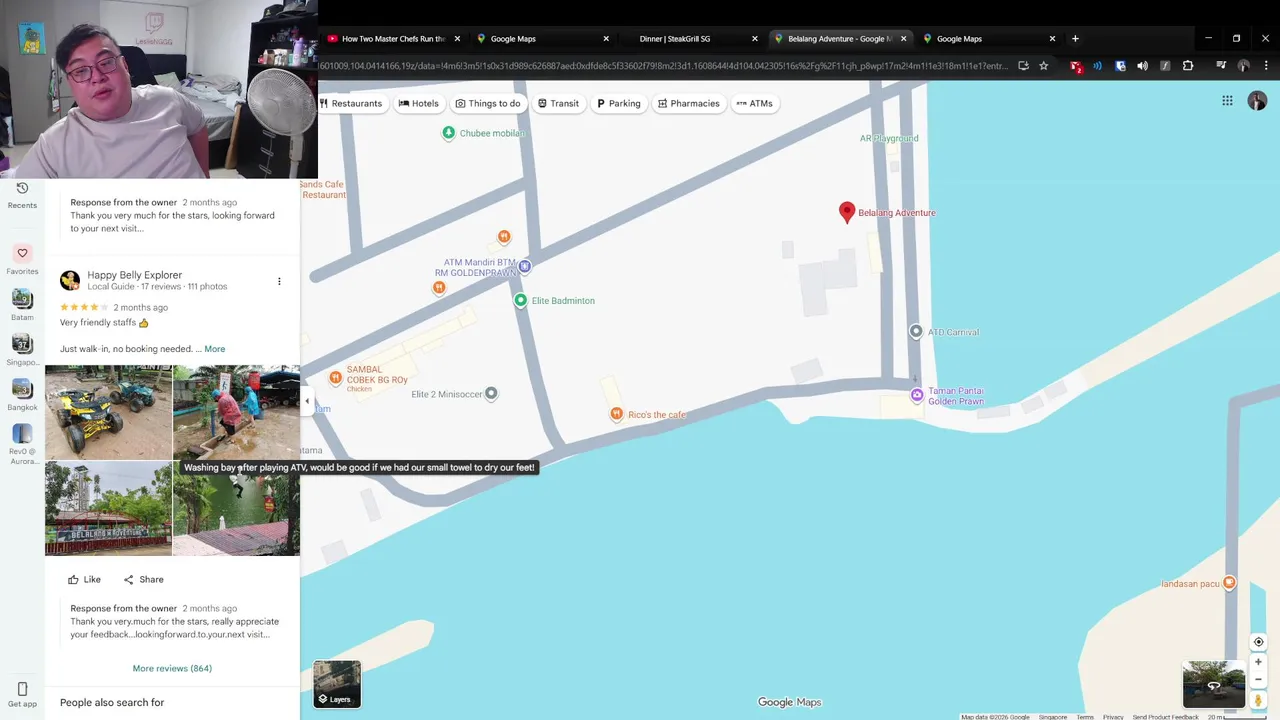Select the landasan pacu marker
This screenshot has width=1280, height=720.
1229,583
